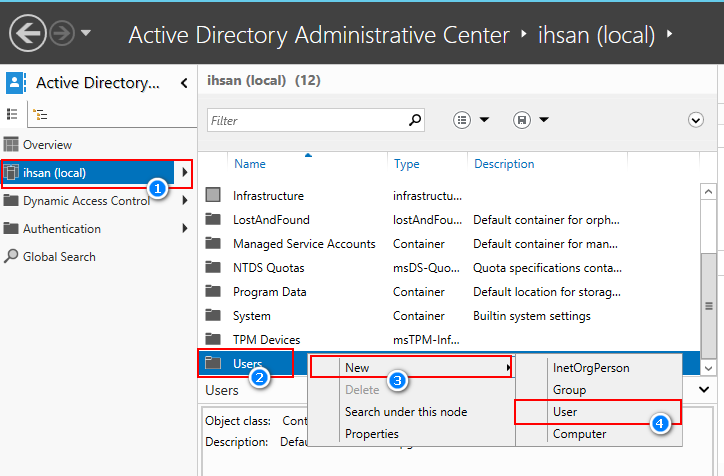Click Default container for orph... description
Image resolution: width=724 pixels, height=476 pixels.
[546, 220]
